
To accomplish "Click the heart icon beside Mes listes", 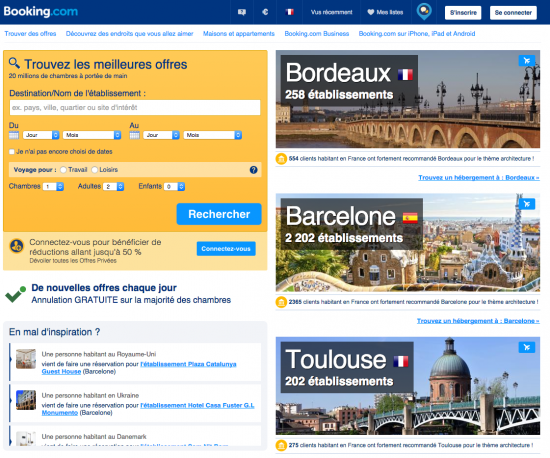I will point(370,12).
